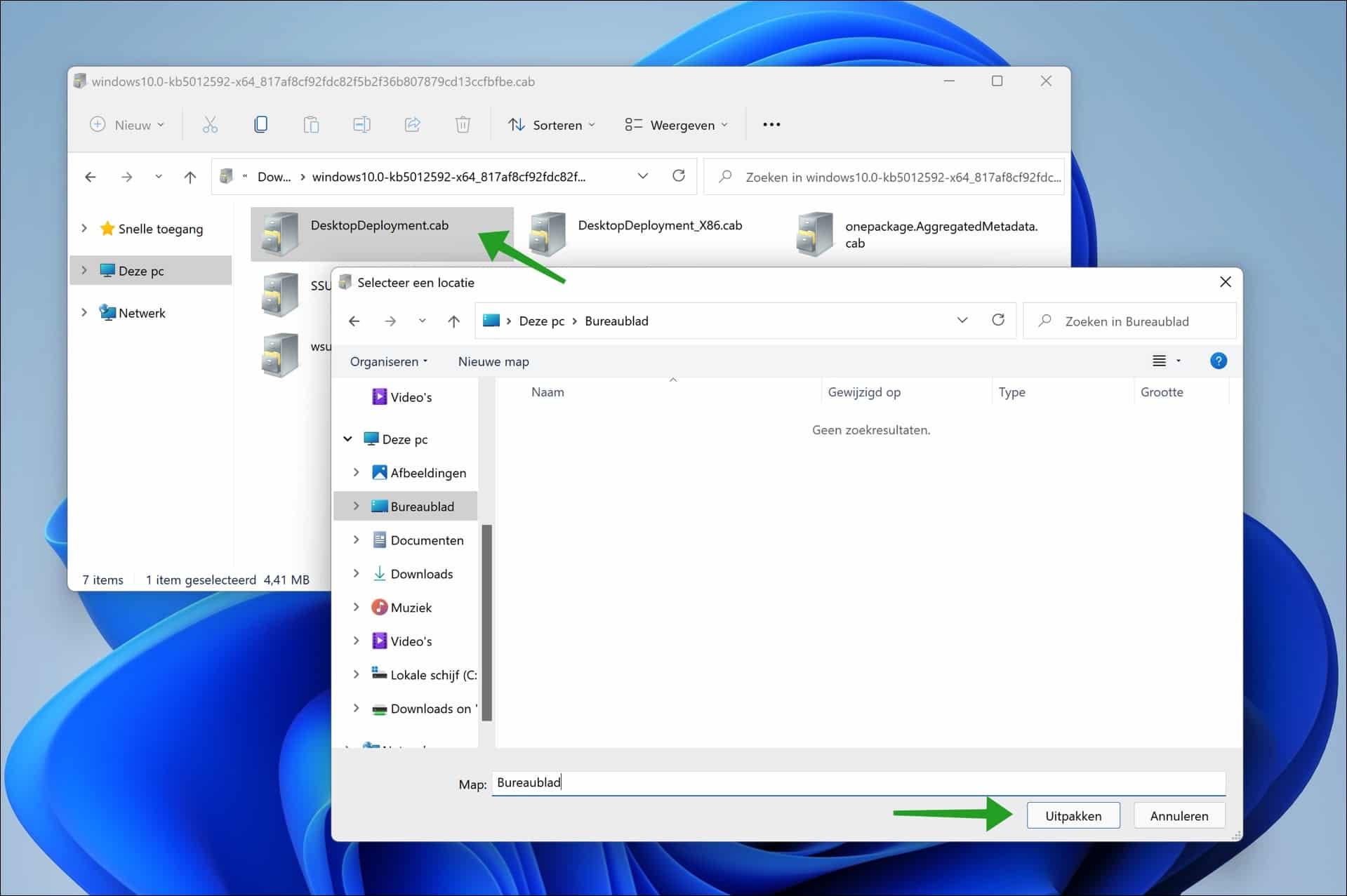
Task: Select the Cut icon in the toolbar
Action: tap(210, 124)
